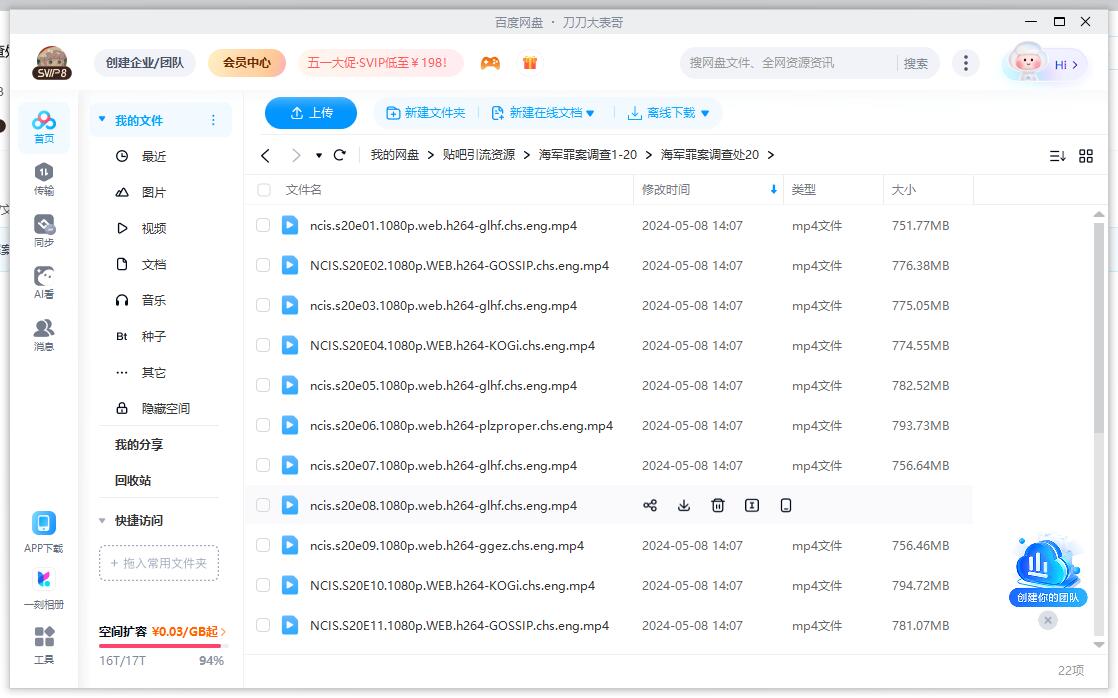Refresh the file list
Viewport: 1118px width, 698px height.
pyautogui.click(x=339, y=155)
